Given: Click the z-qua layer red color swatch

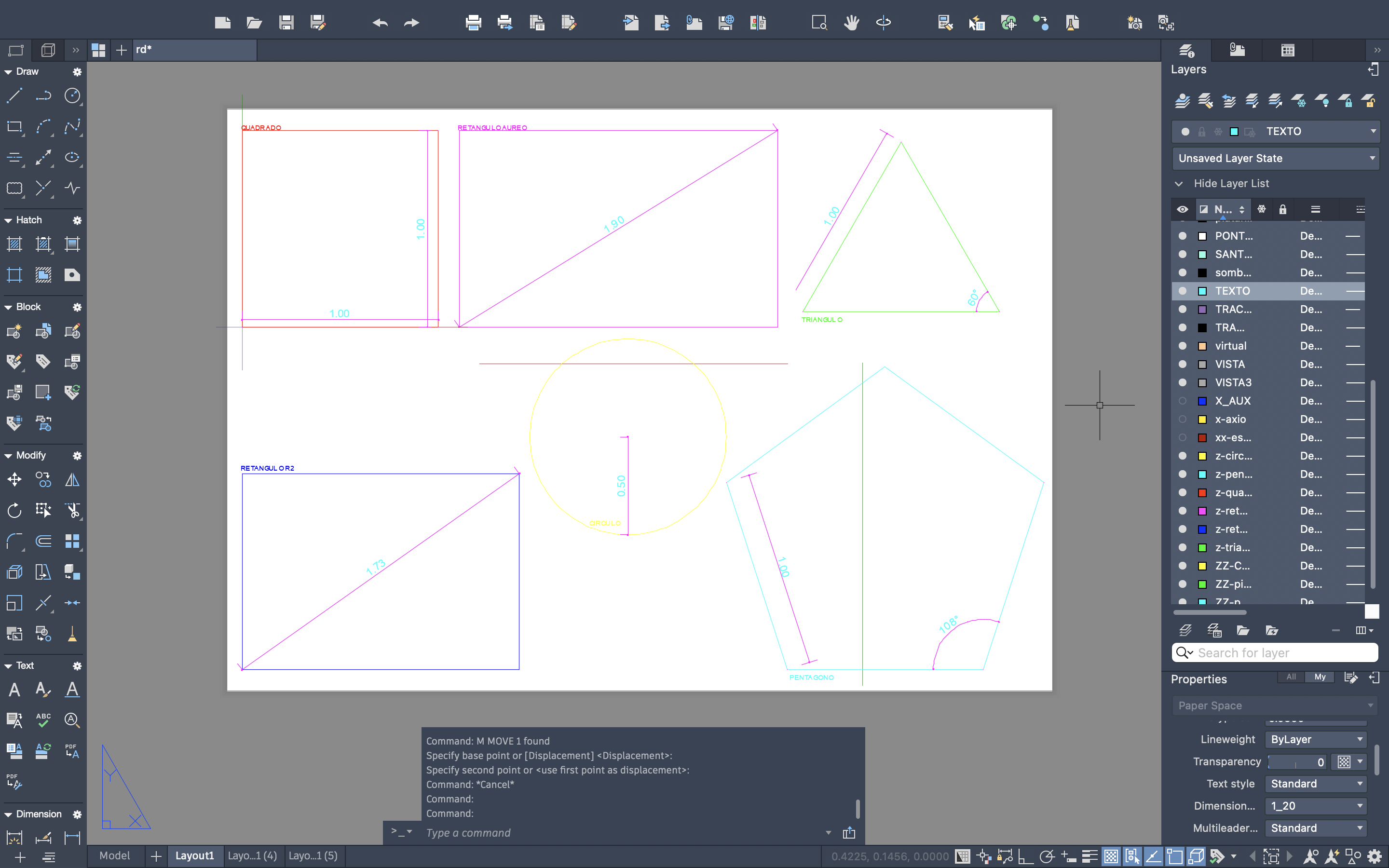Looking at the screenshot, I should pos(1202,492).
